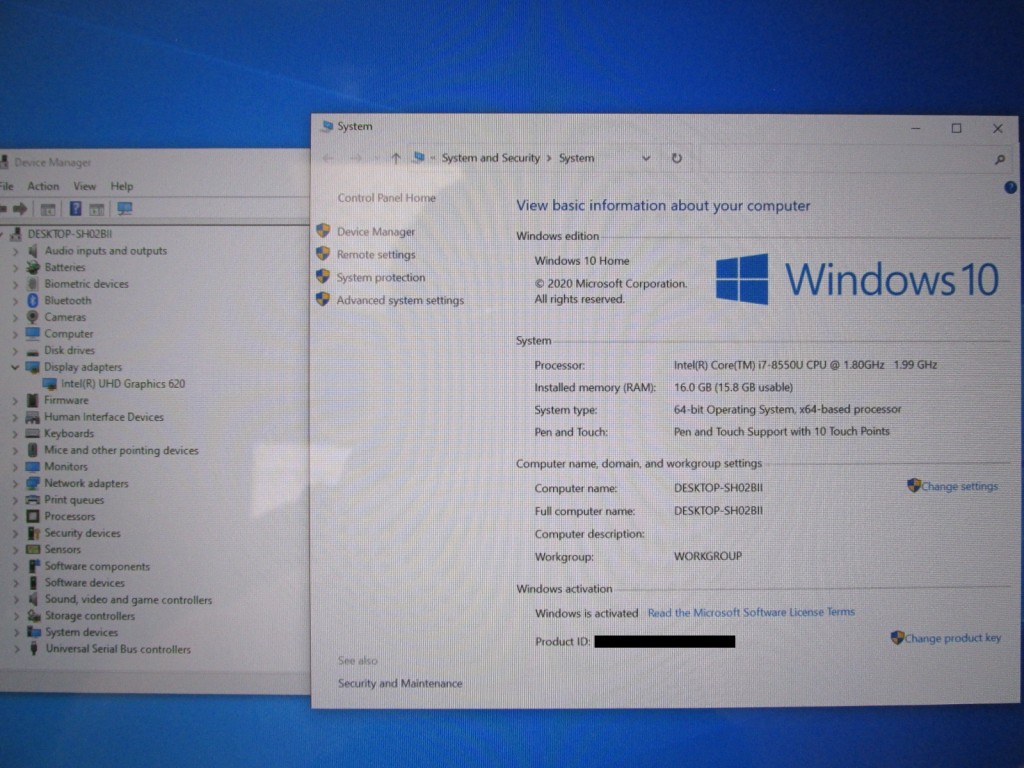Select the Keyboards icon in device tree
This screenshot has height=768, width=1024.
32,434
